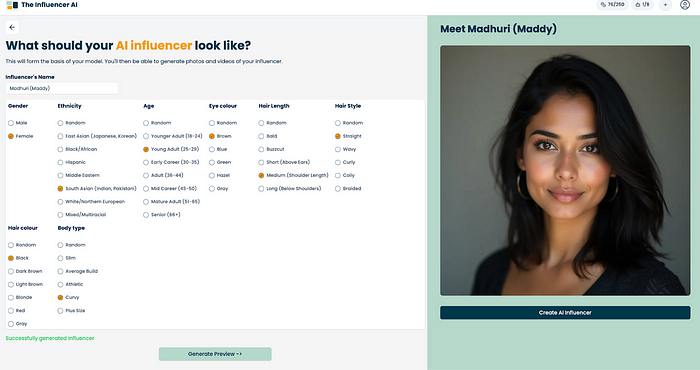Select Young Adult (25-29) age

click(171, 149)
